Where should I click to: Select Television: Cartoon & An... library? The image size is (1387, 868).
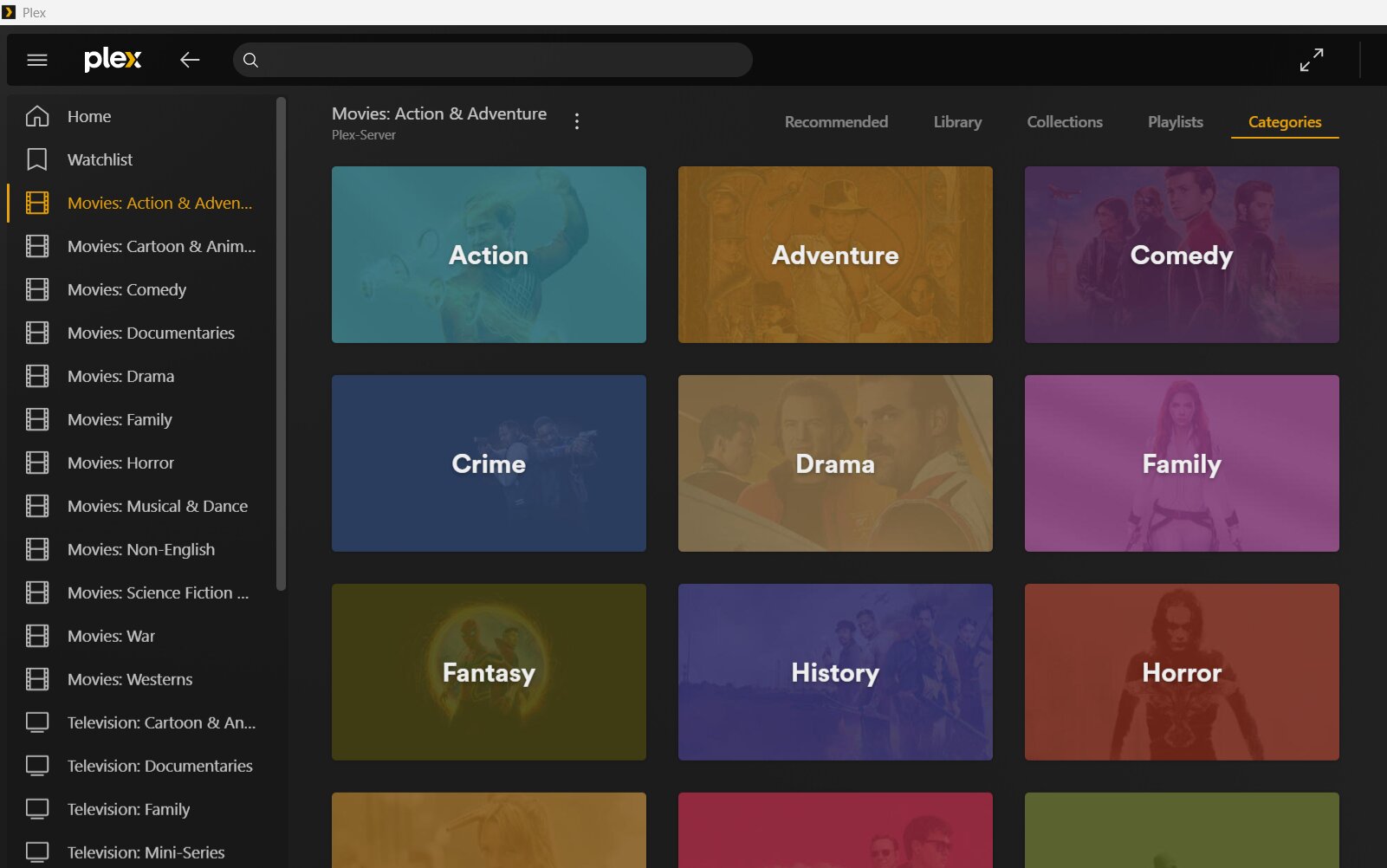click(162, 722)
